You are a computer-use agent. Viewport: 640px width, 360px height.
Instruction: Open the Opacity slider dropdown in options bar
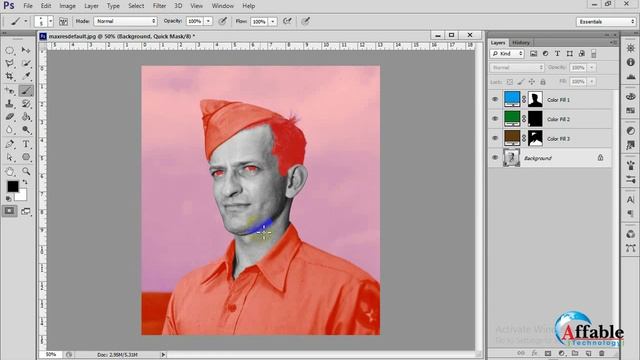(208, 21)
